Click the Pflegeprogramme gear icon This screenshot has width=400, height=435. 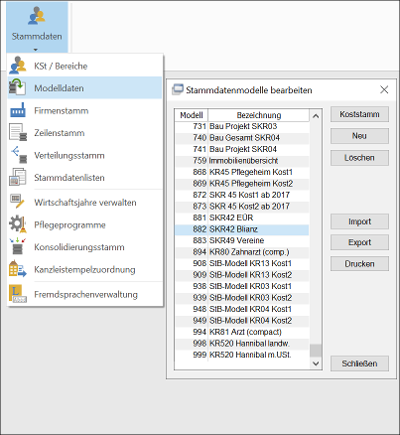pos(17,224)
